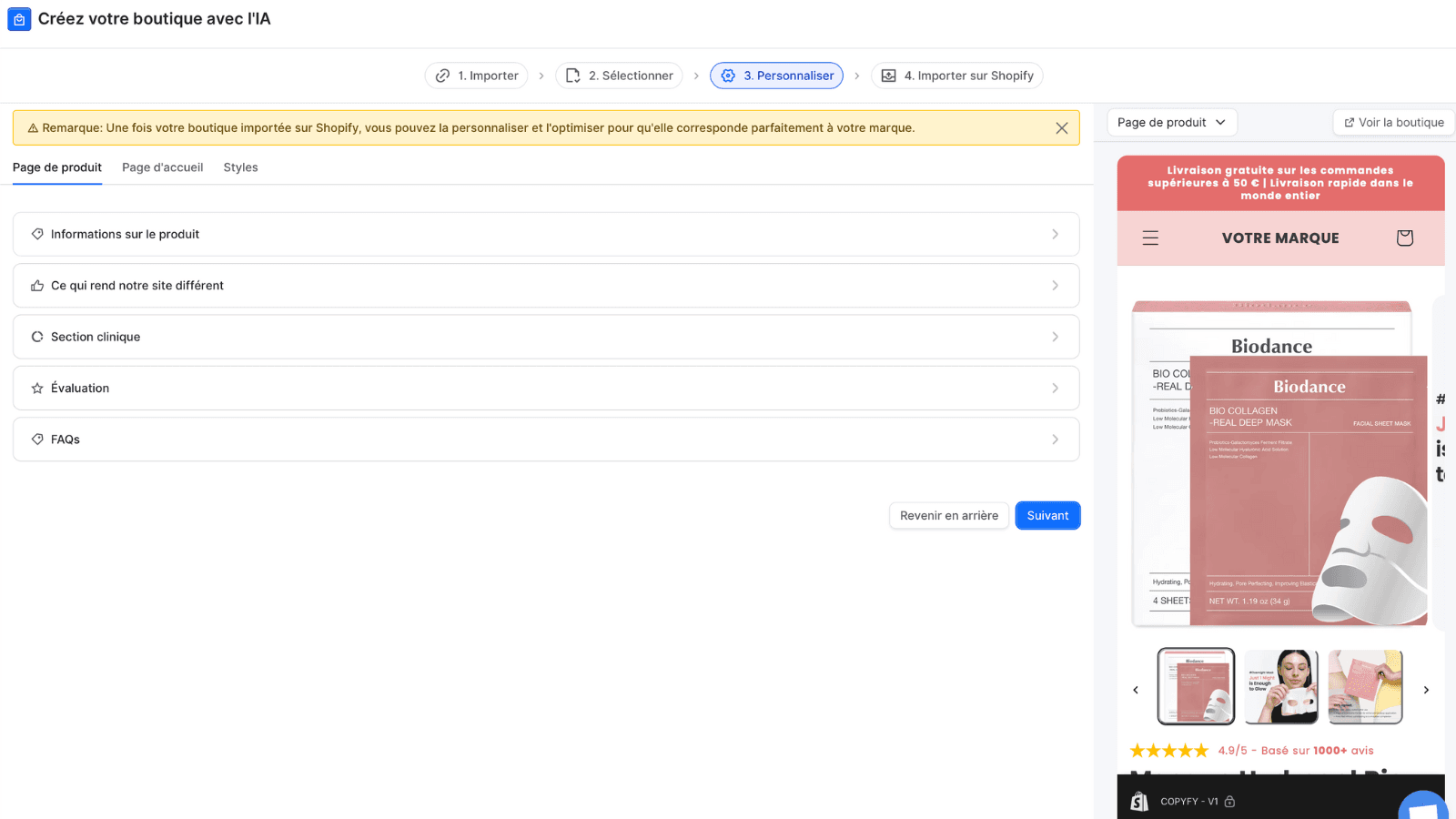Expand the Section clinique row
The image size is (1456, 819).
pos(546,337)
